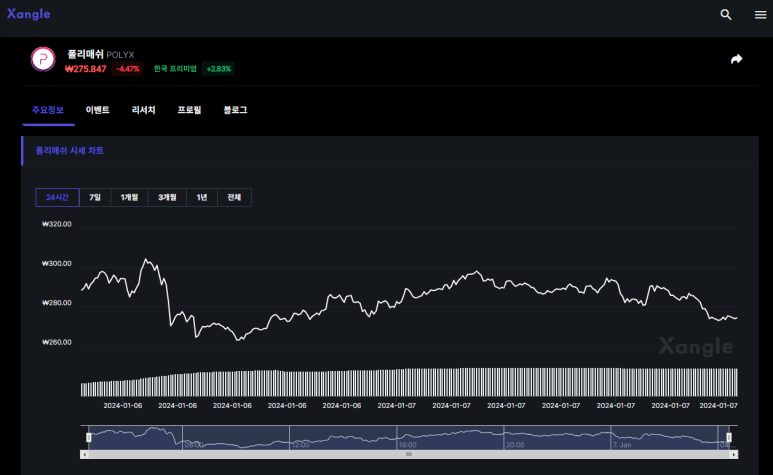
Task: Click the ₩320.00 axis label
Action: coord(57,224)
